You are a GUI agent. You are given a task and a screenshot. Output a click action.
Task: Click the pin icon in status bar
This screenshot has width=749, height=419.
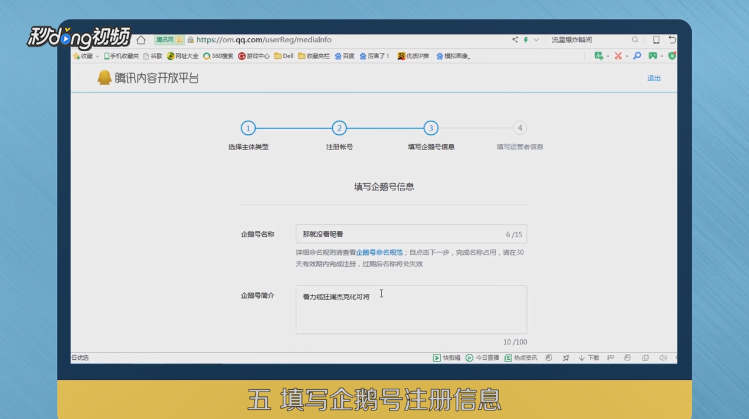(566, 358)
